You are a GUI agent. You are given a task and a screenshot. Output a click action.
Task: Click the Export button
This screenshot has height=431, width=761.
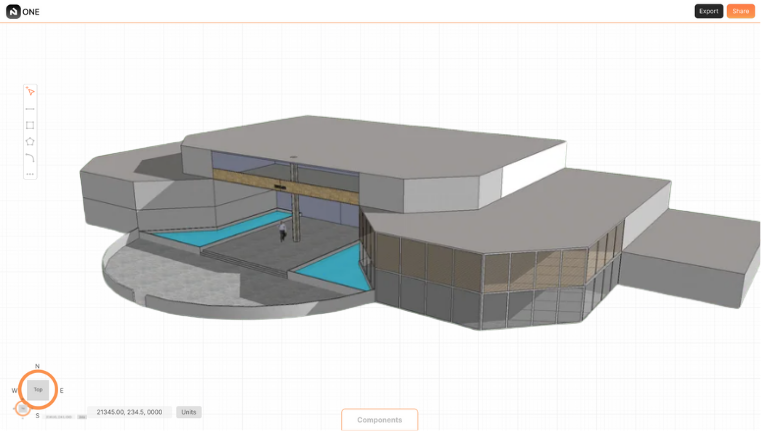(x=708, y=11)
